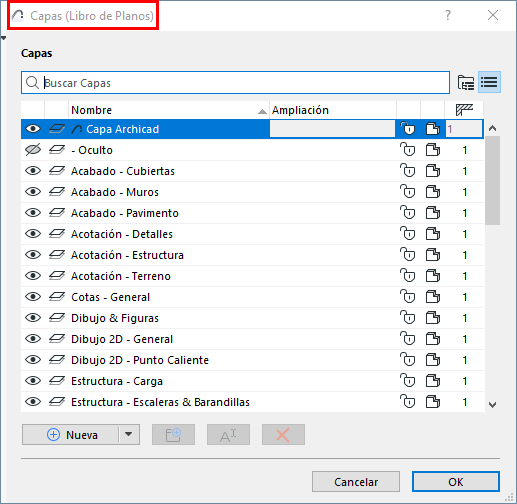
Task: Open the Nueva button dropdown arrow
Action: click(129, 434)
